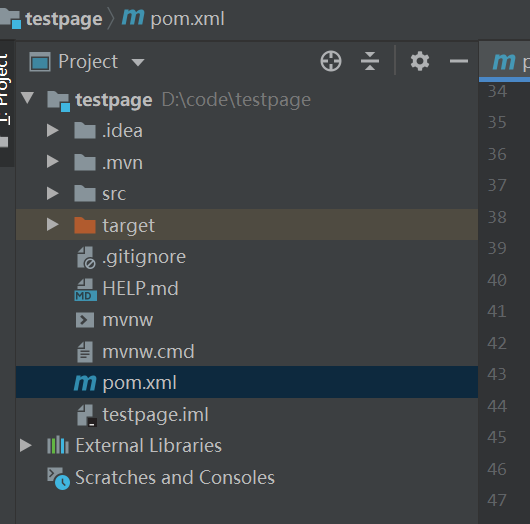530x524 pixels.
Task: Click line number 40 in editor gutter
Action: click(x=497, y=280)
